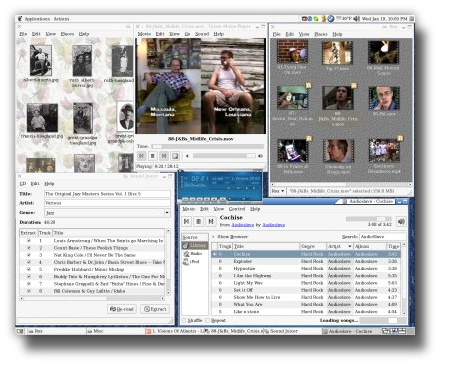Click the Re-read button in Sound Juicer
The width and height of the screenshot is (450, 365).
click(x=122, y=309)
